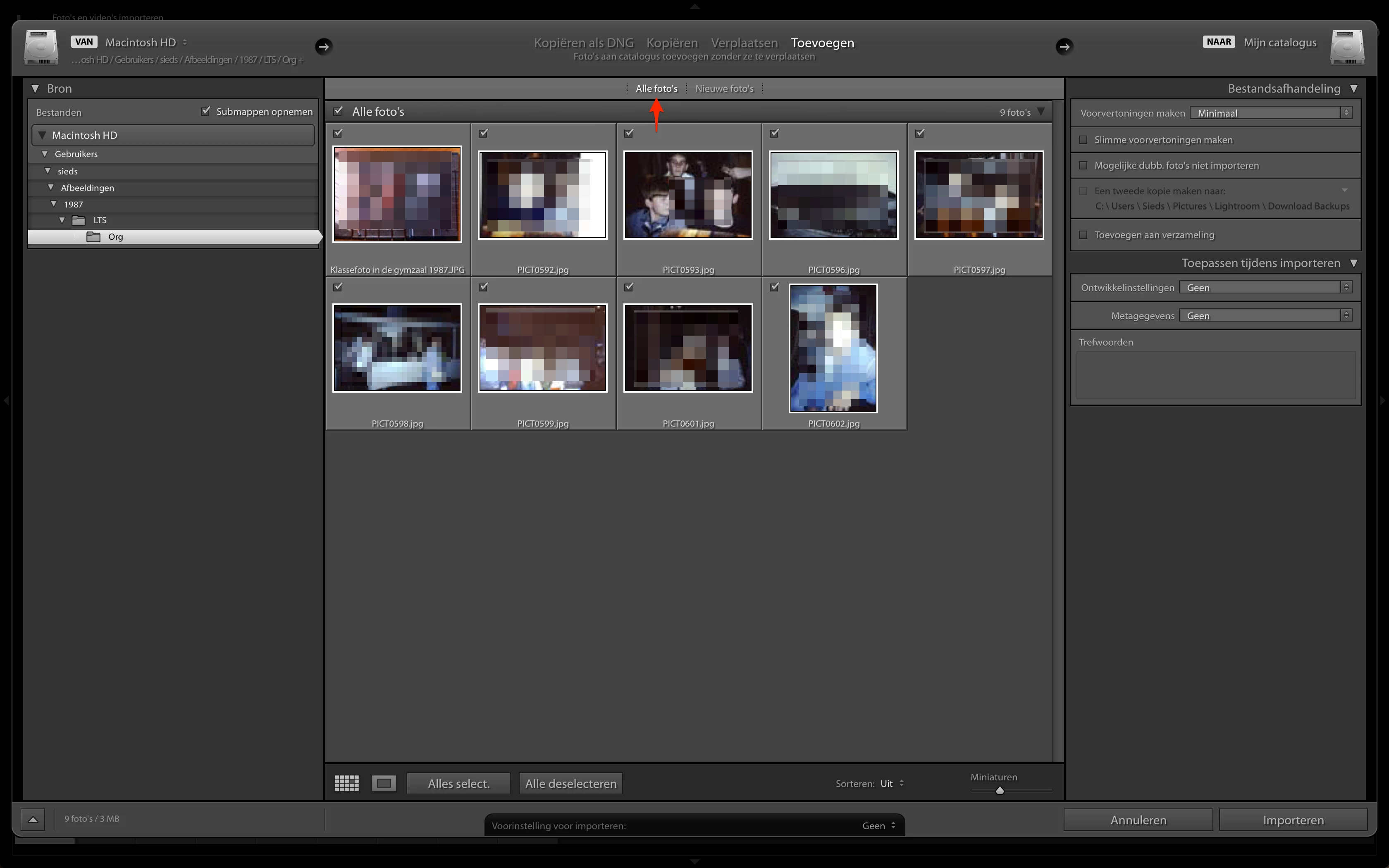Enable Slimme voorvertoningen maken
1389x868 pixels.
1083,140
